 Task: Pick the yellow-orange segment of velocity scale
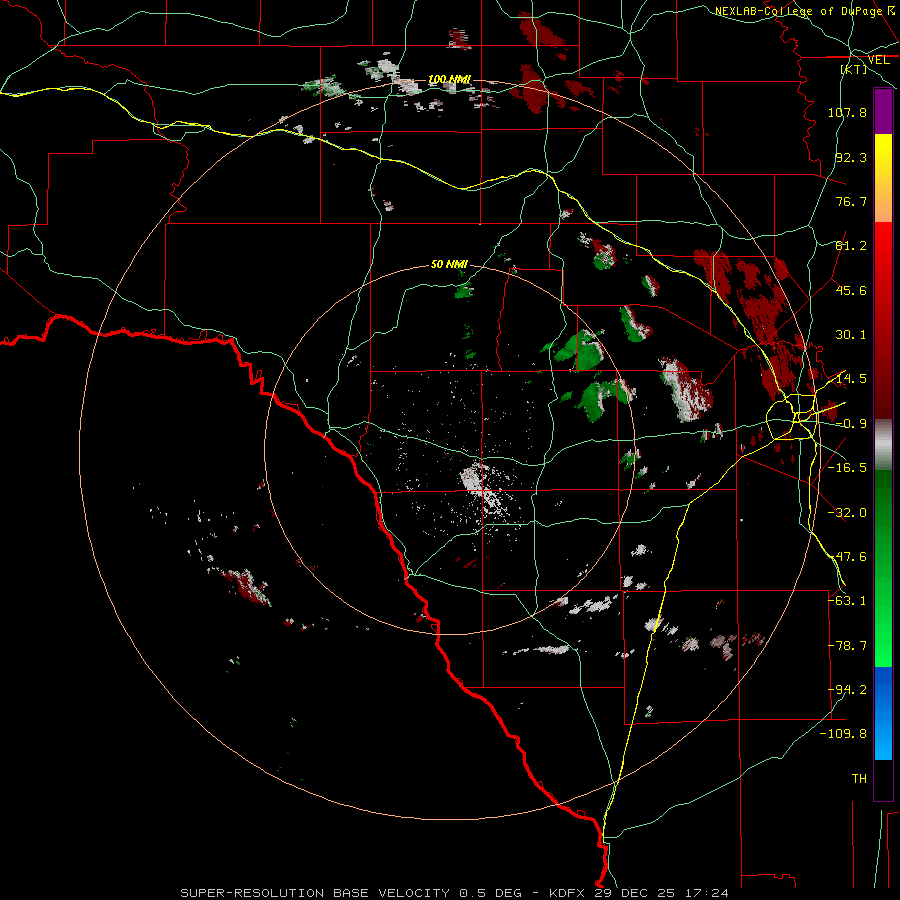(883, 178)
